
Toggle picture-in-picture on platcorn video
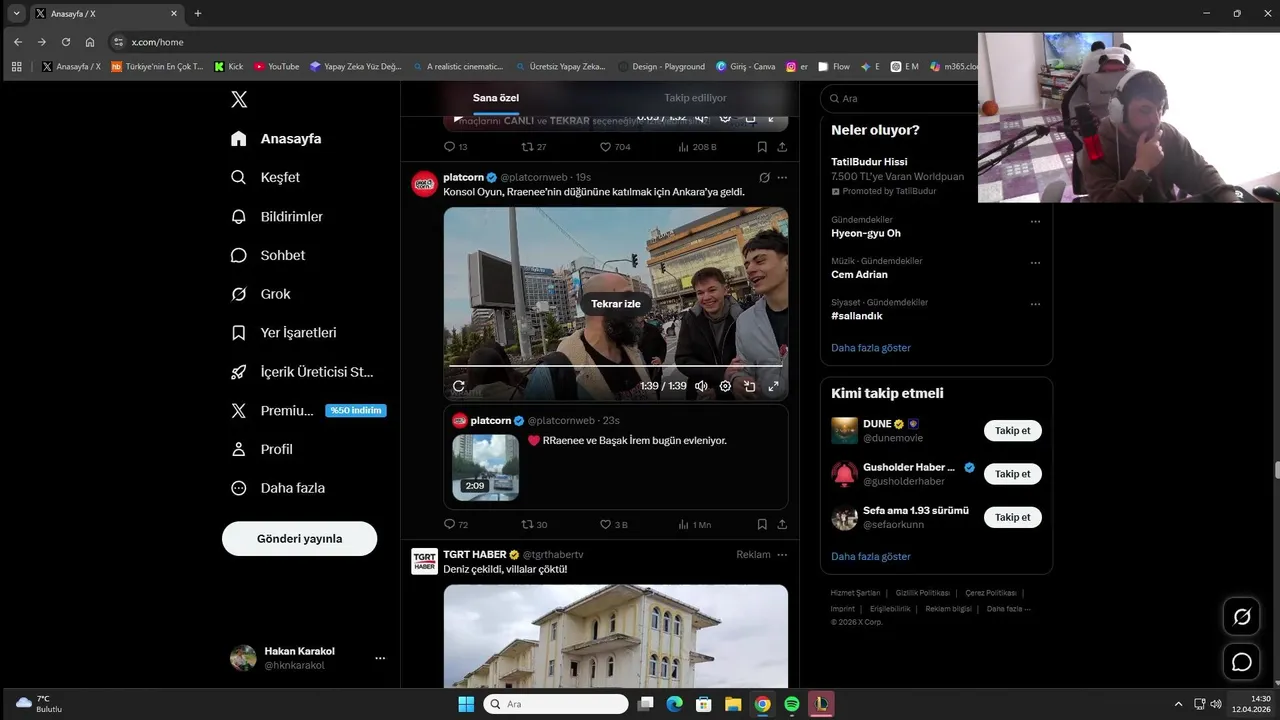click(749, 386)
